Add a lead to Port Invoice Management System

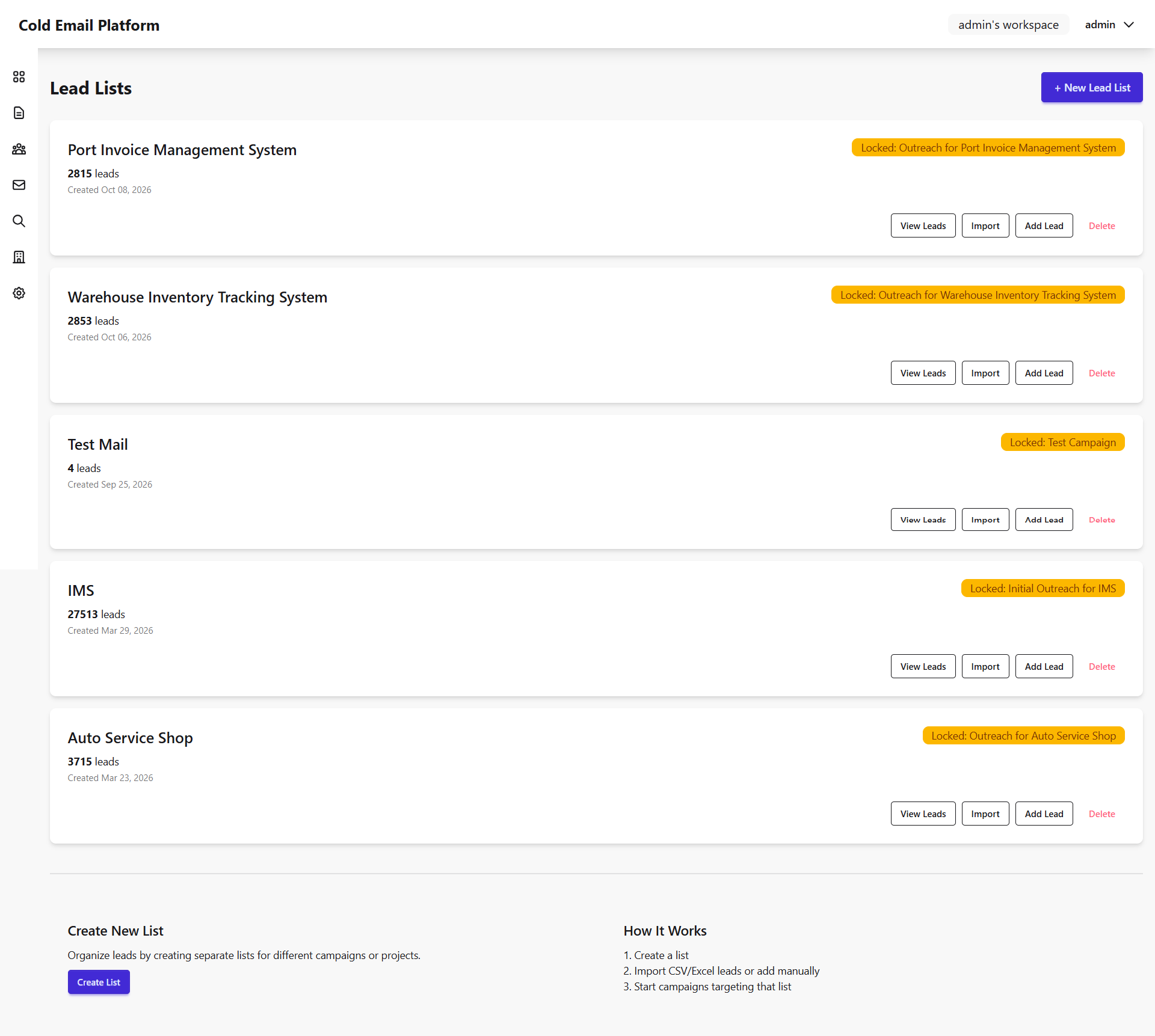(1044, 226)
